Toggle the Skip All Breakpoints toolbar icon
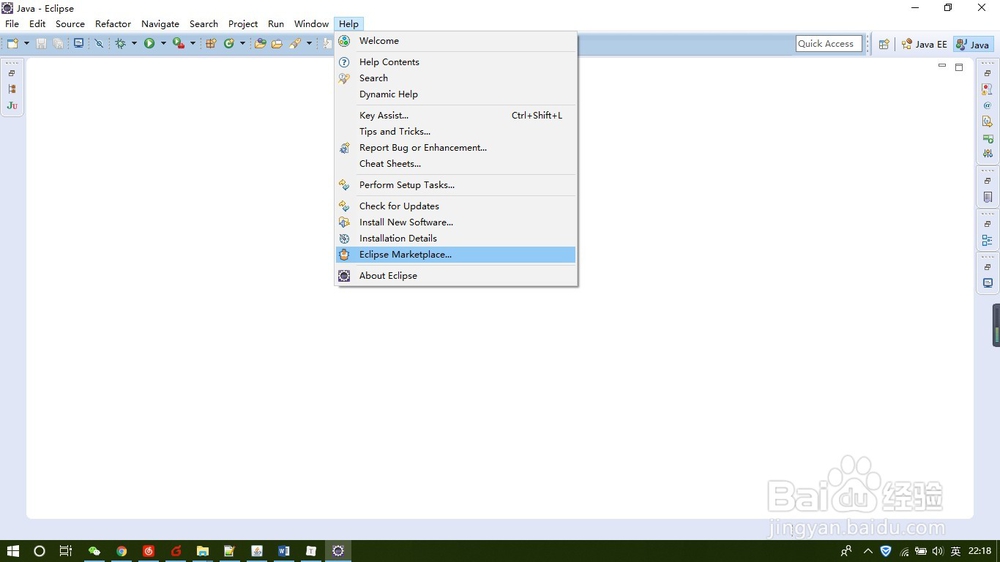Screen dimensions: 1000x562 99,43
